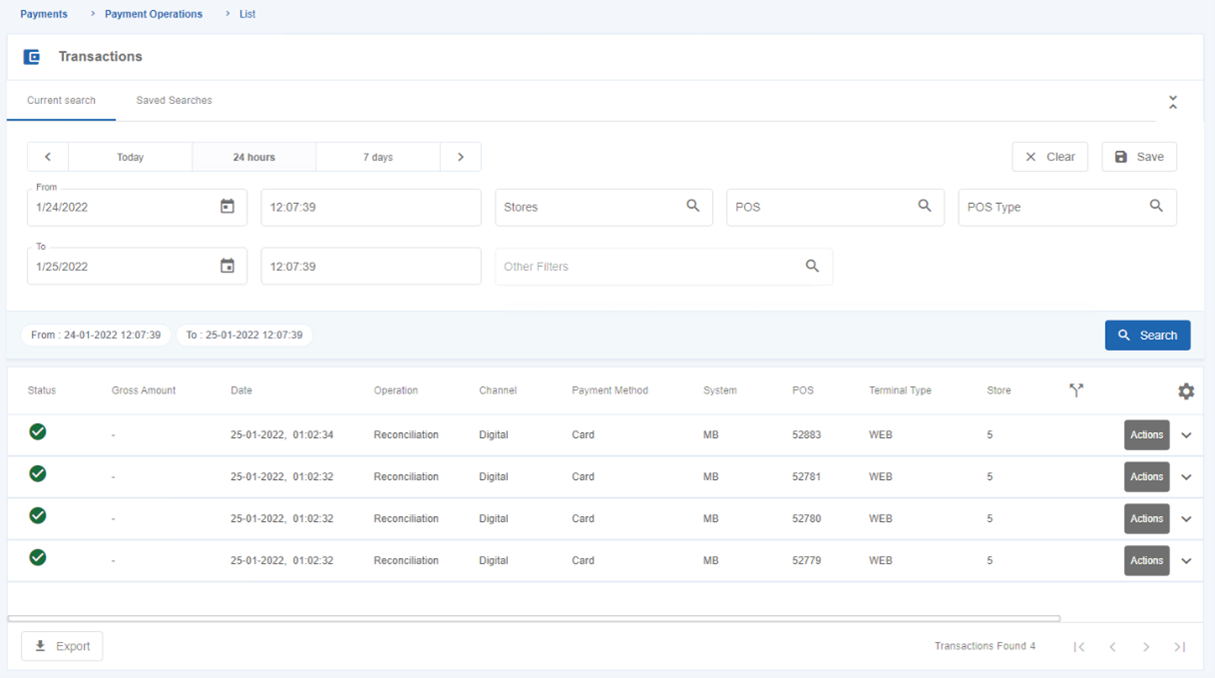Image resolution: width=1215 pixels, height=678 pixels.
Task: Click the POS Type search magnifier icon
Action: point(1156,206)
